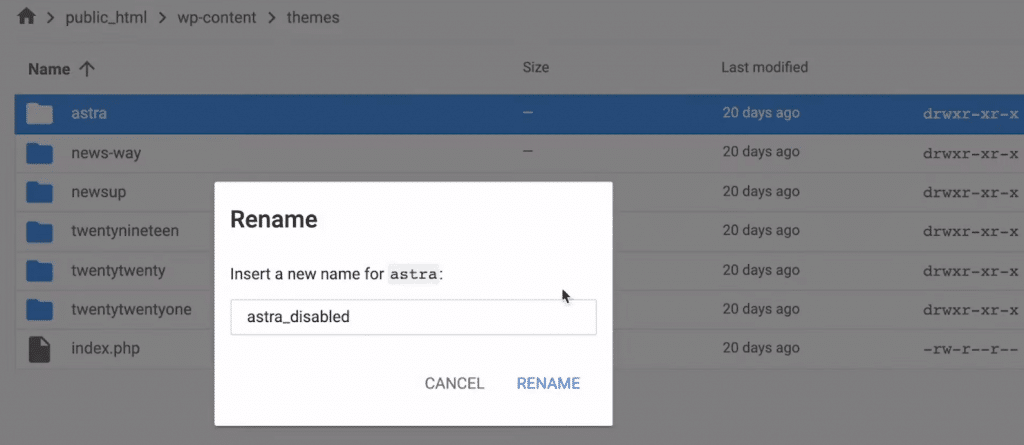
Task: Focus the new name input field
Action: click(413, 318)
